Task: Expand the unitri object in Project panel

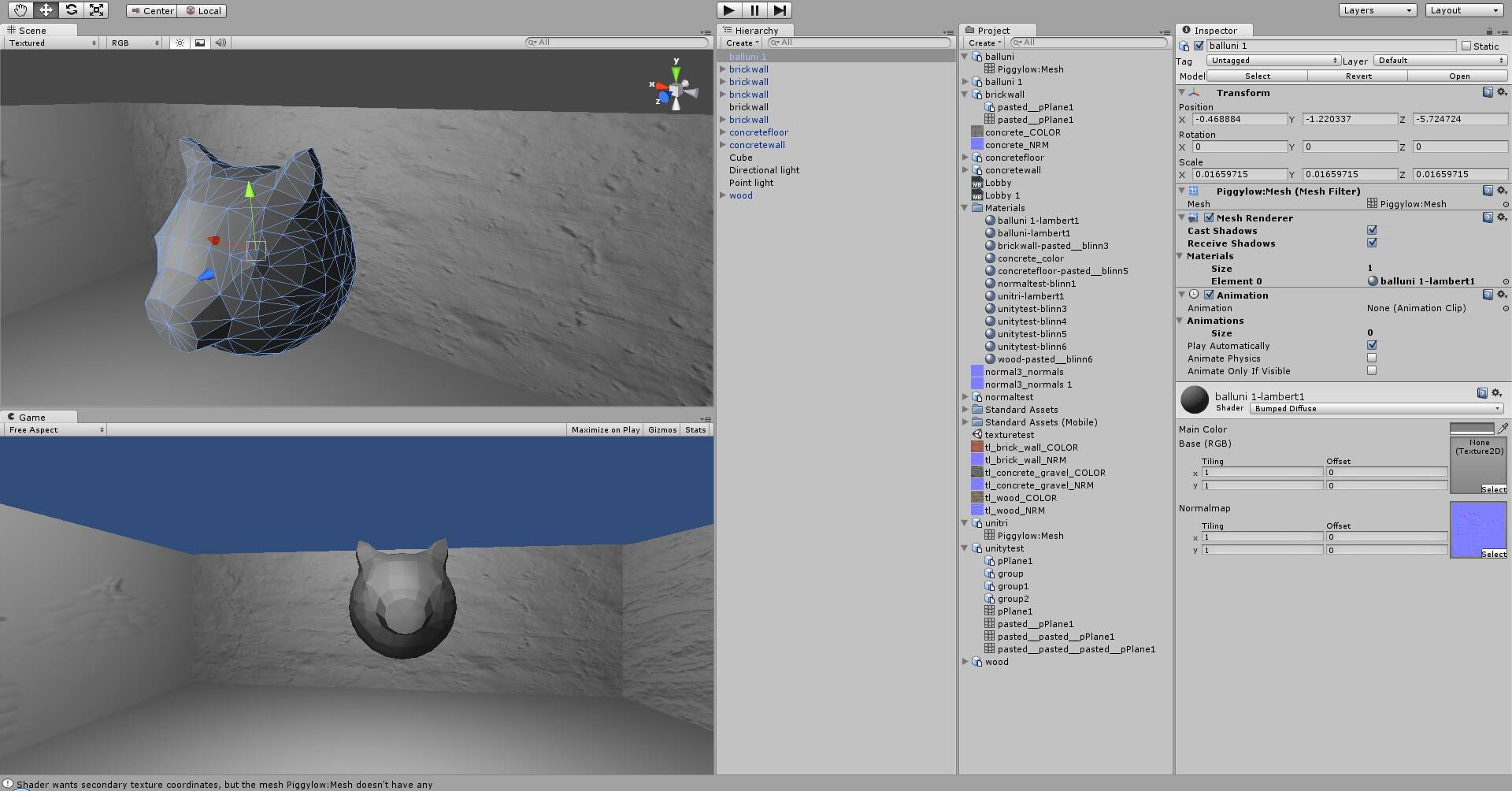Action: 965,523
